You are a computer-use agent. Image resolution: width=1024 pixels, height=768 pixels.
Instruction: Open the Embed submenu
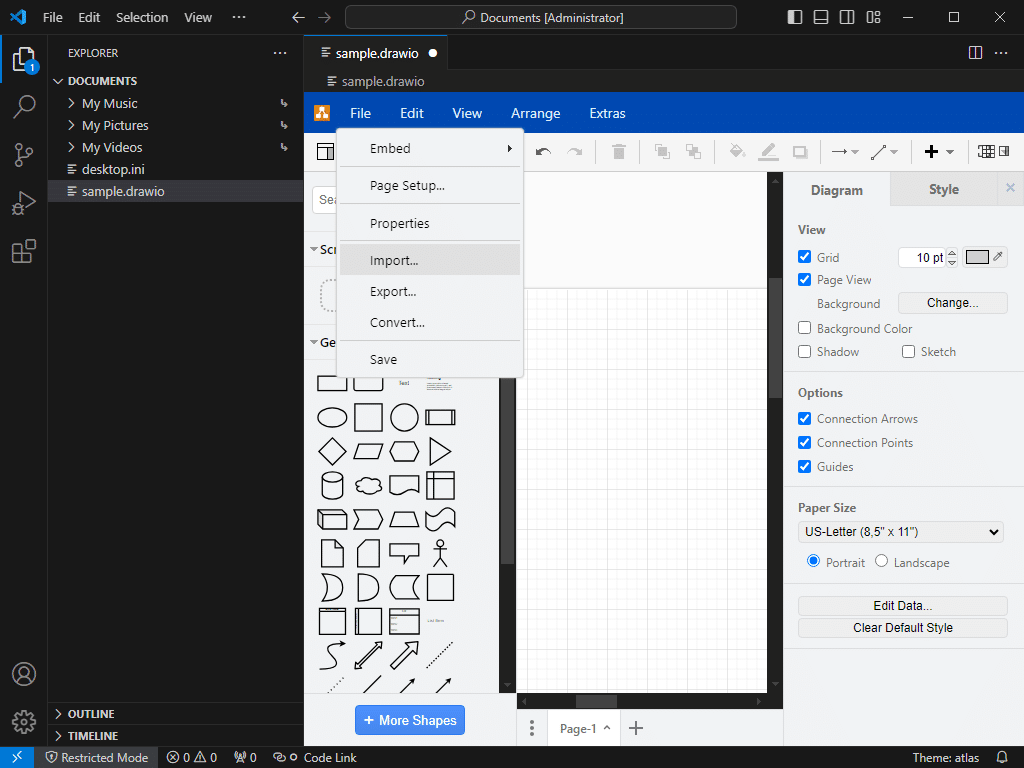pos(430,148)
